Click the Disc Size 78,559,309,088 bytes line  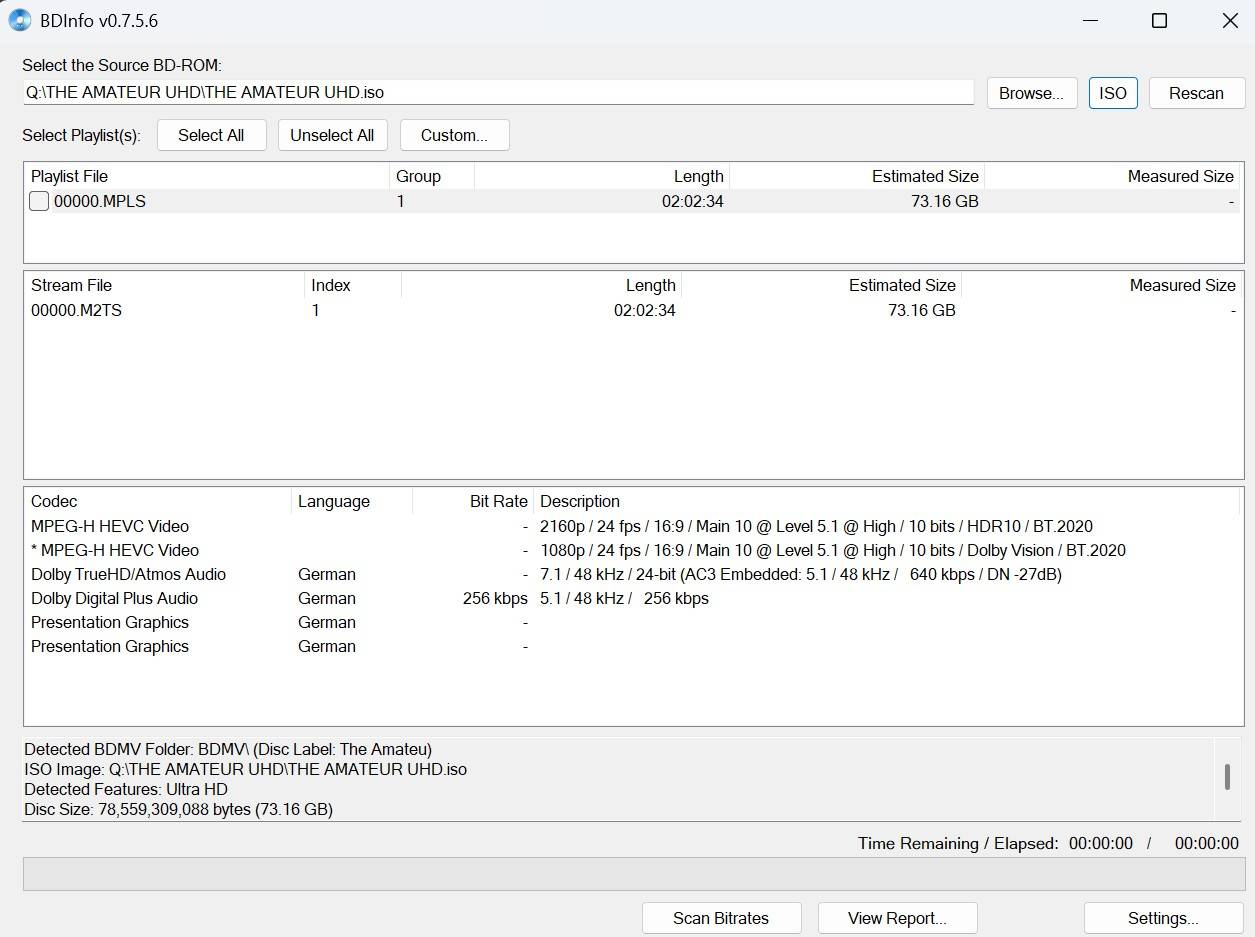[178, 809]
